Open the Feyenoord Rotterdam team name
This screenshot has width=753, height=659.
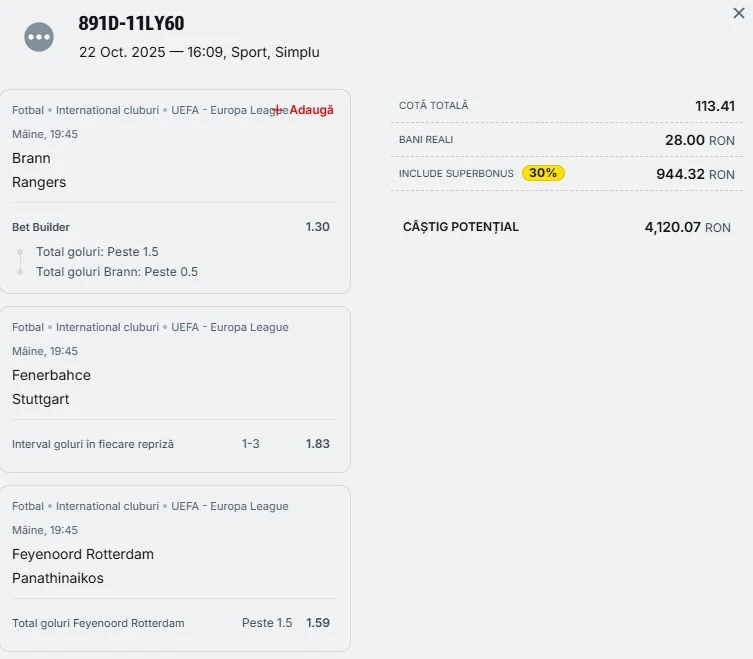[83, 554]
